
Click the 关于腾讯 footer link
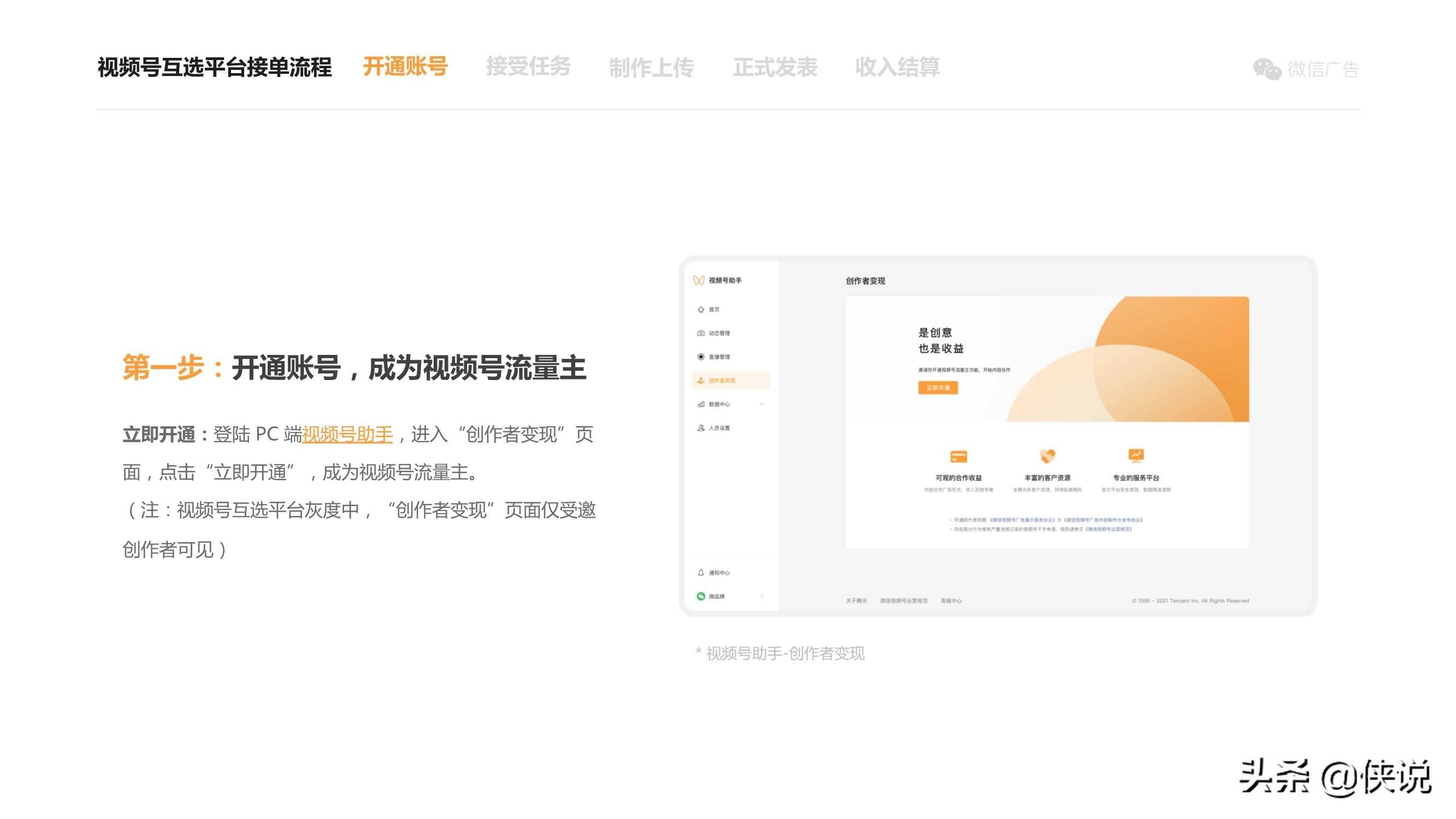(856, 601)
